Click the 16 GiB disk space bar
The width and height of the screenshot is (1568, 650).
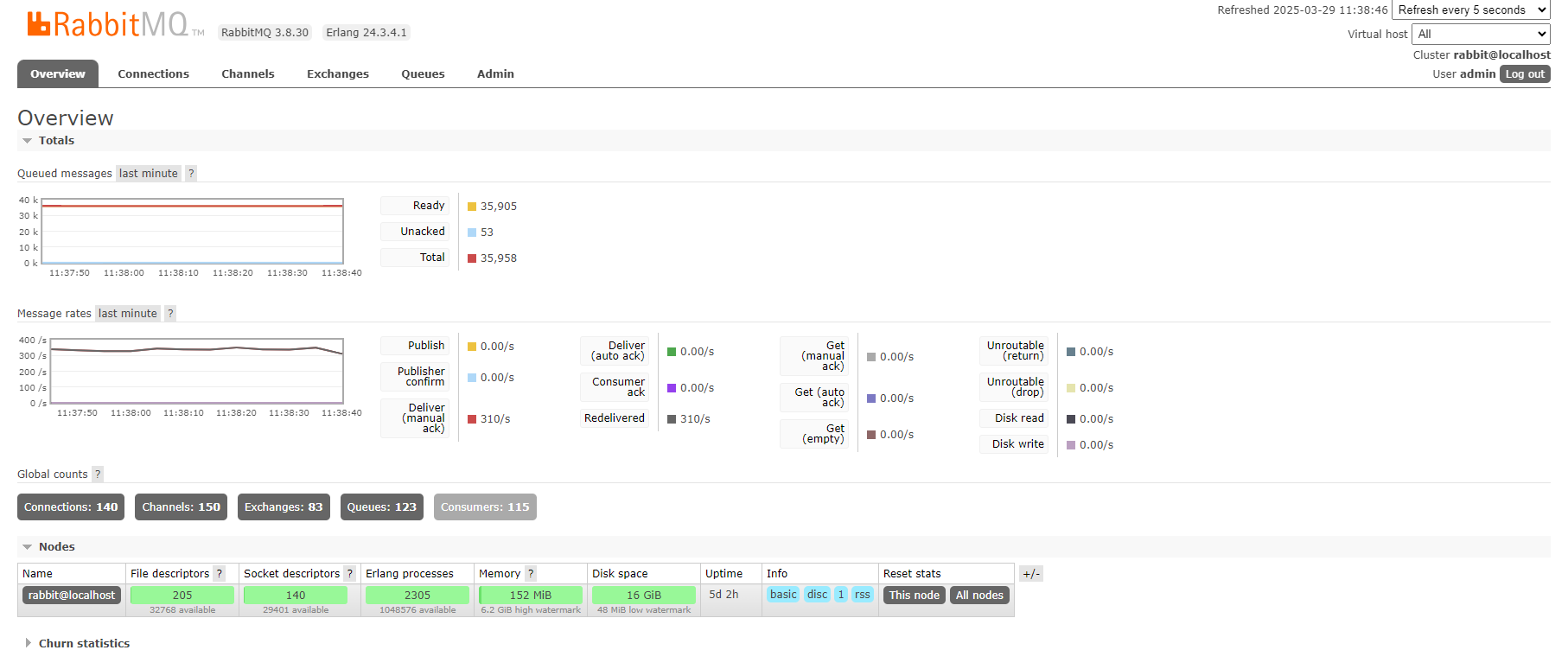[644, 595]
